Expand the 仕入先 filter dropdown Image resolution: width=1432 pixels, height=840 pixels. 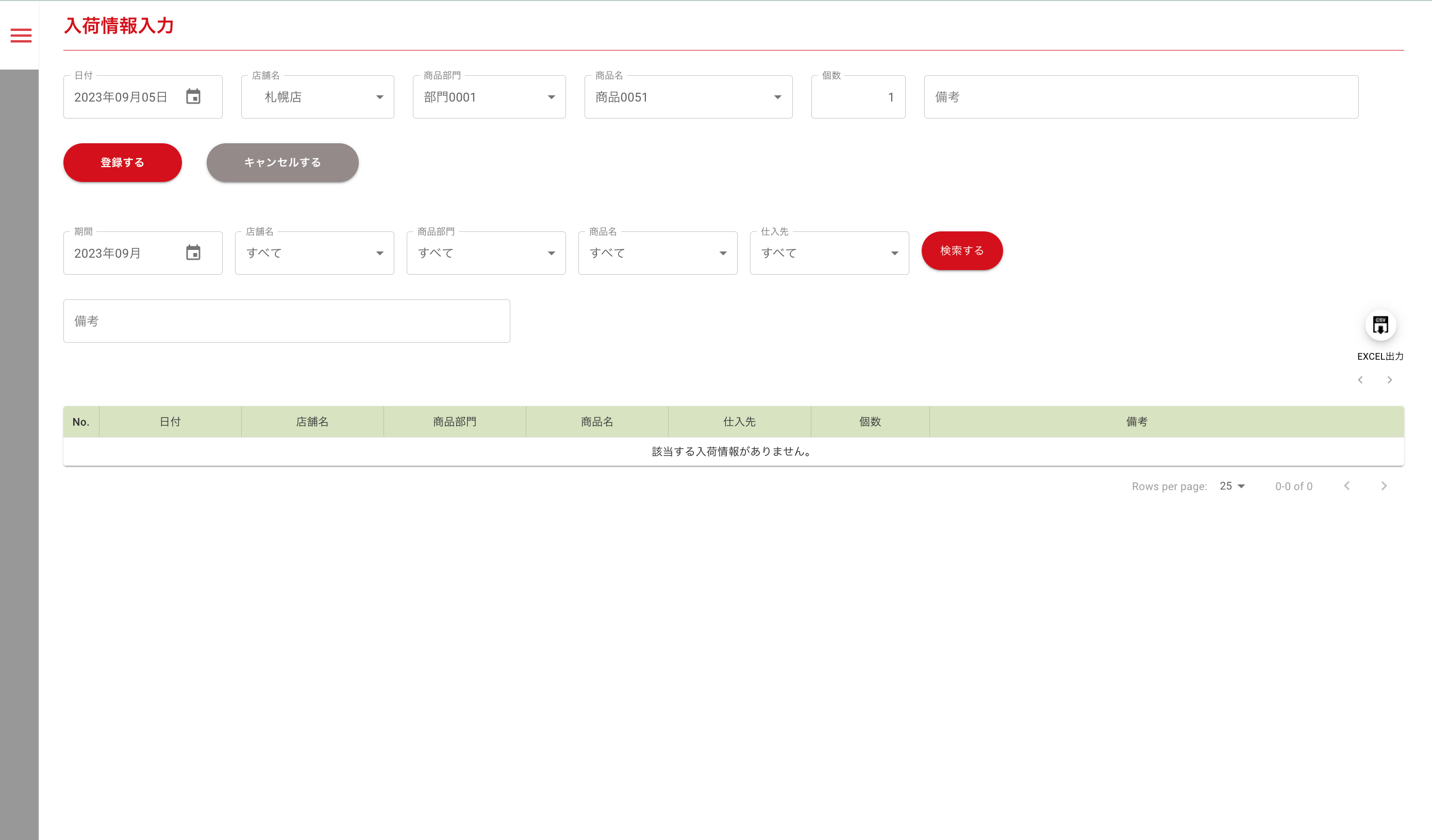click(828, 254)
